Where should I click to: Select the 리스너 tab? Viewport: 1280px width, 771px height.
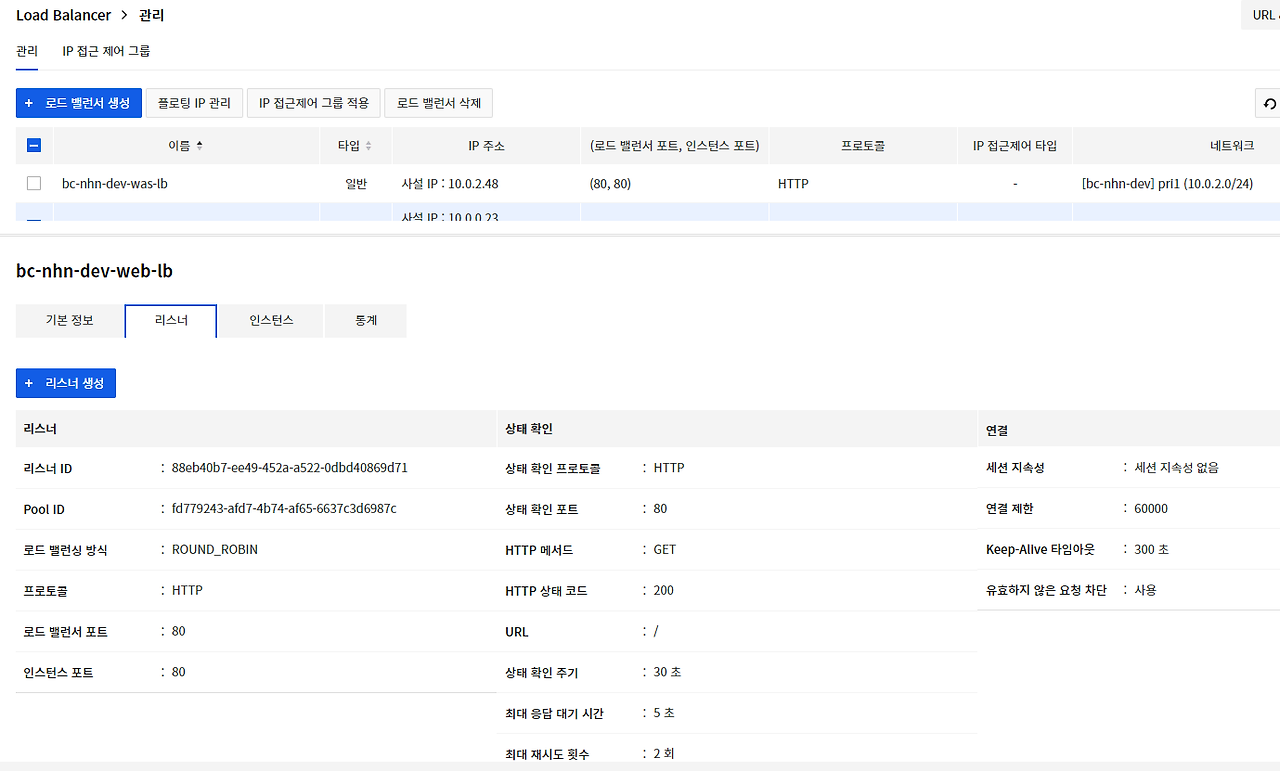[x=170, y=321]
